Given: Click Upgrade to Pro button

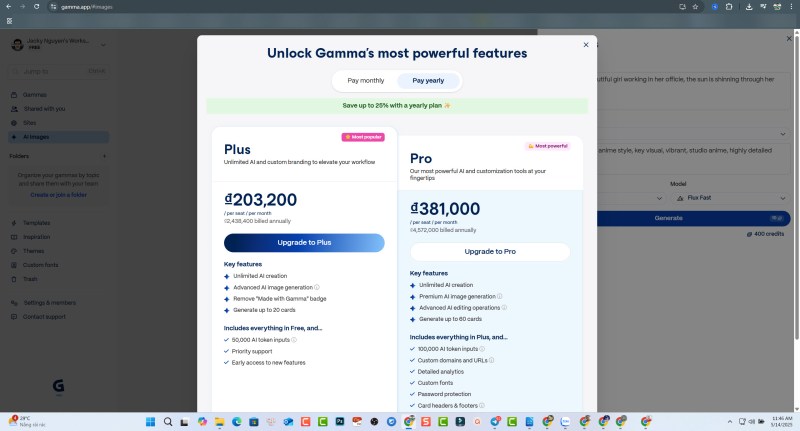Looking at the screenshot, I should click(490, 252).
